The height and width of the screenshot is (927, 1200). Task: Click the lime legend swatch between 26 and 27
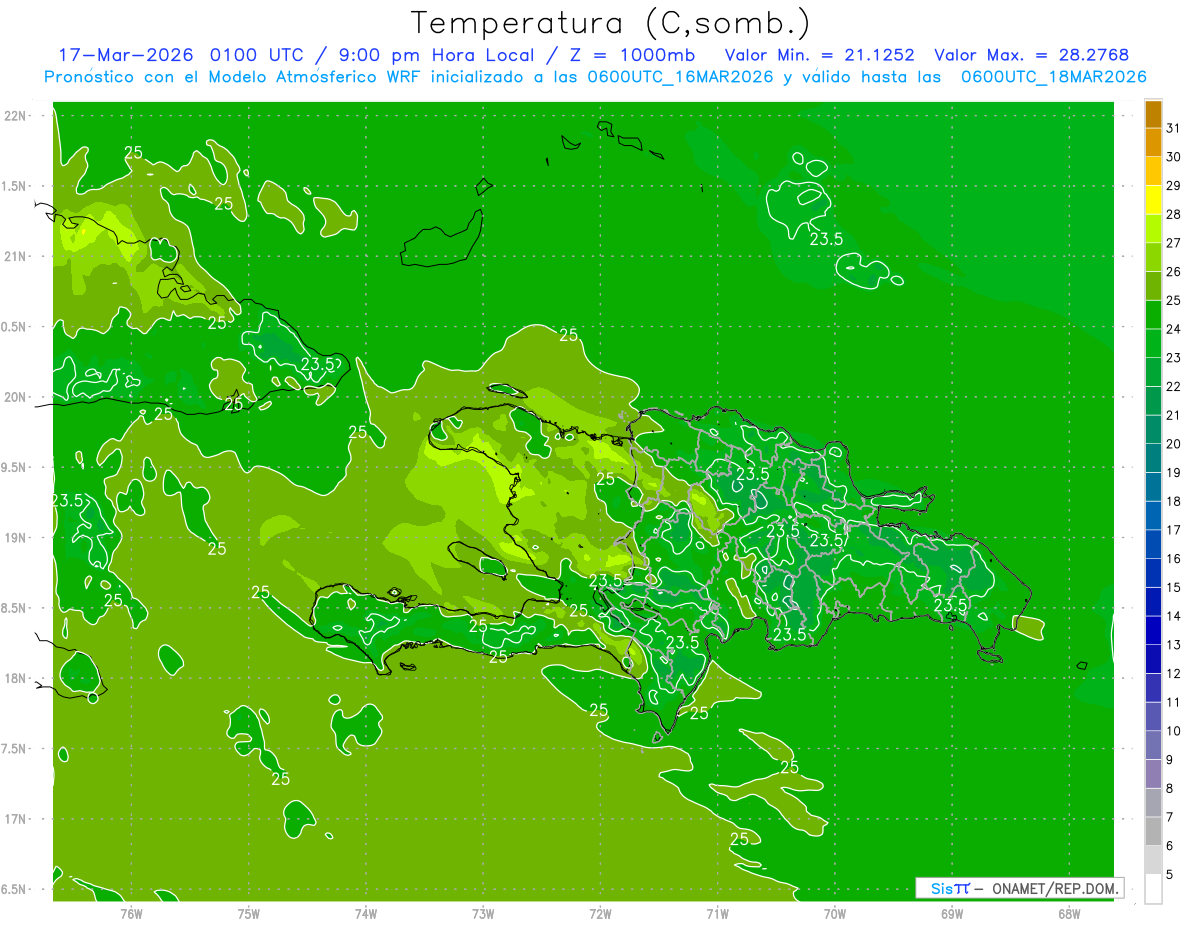coord(1153,258)
